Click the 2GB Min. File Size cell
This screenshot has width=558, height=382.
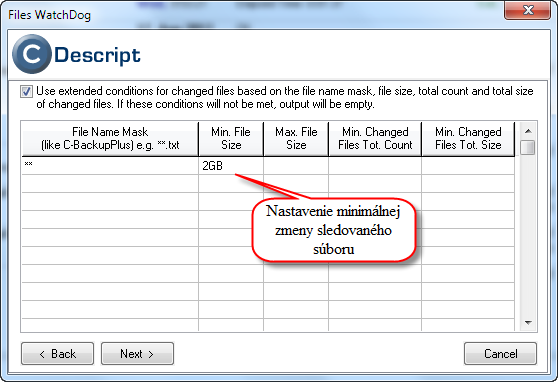tap(231, 166)
